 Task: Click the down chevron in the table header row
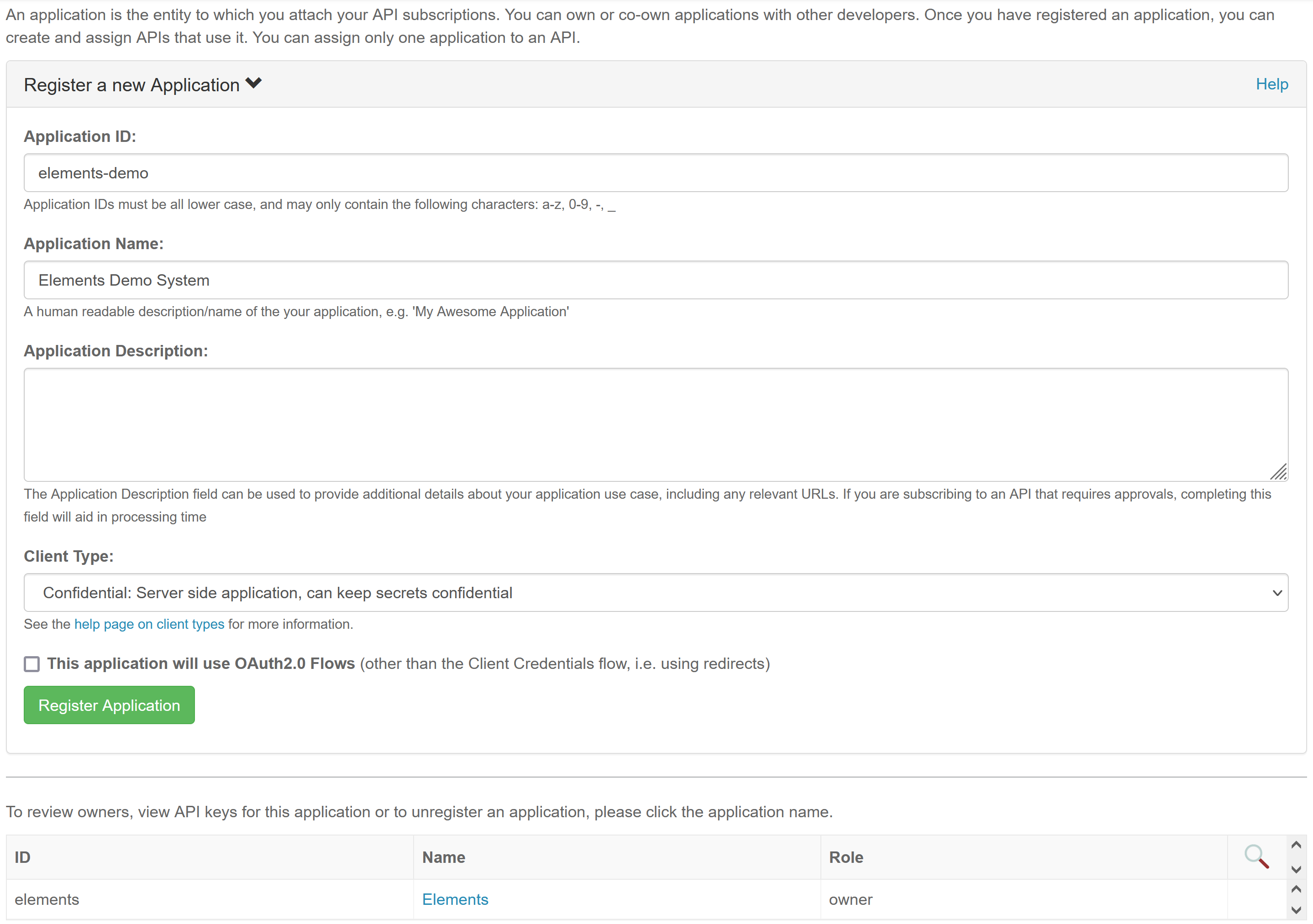point(1297,869)
